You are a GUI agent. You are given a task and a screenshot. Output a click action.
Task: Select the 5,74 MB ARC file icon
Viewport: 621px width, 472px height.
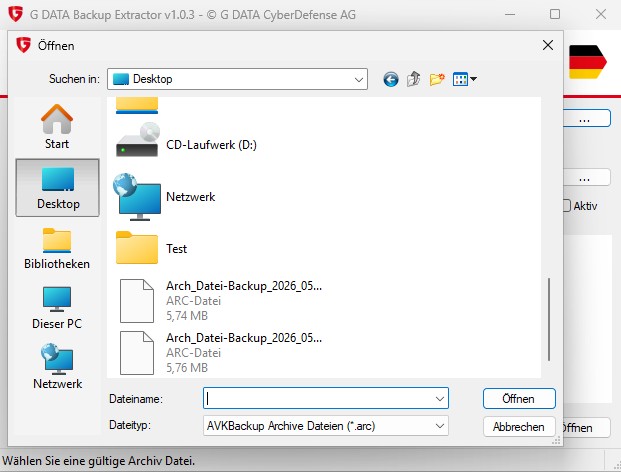137,301
